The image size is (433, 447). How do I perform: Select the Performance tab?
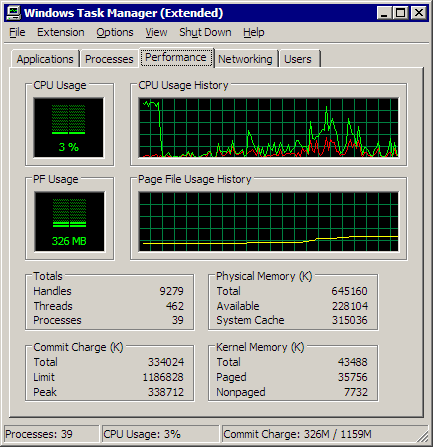(x=176, y=57)
